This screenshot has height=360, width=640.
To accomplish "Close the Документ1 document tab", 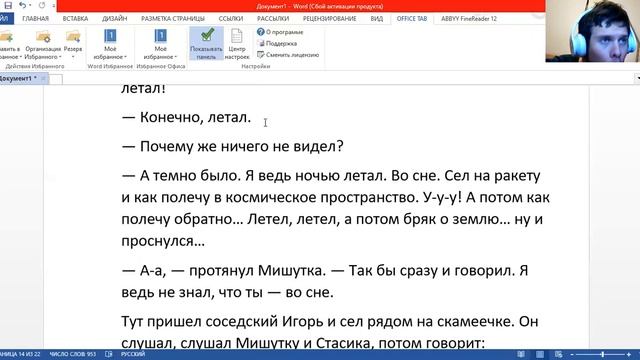I will 43,78.
